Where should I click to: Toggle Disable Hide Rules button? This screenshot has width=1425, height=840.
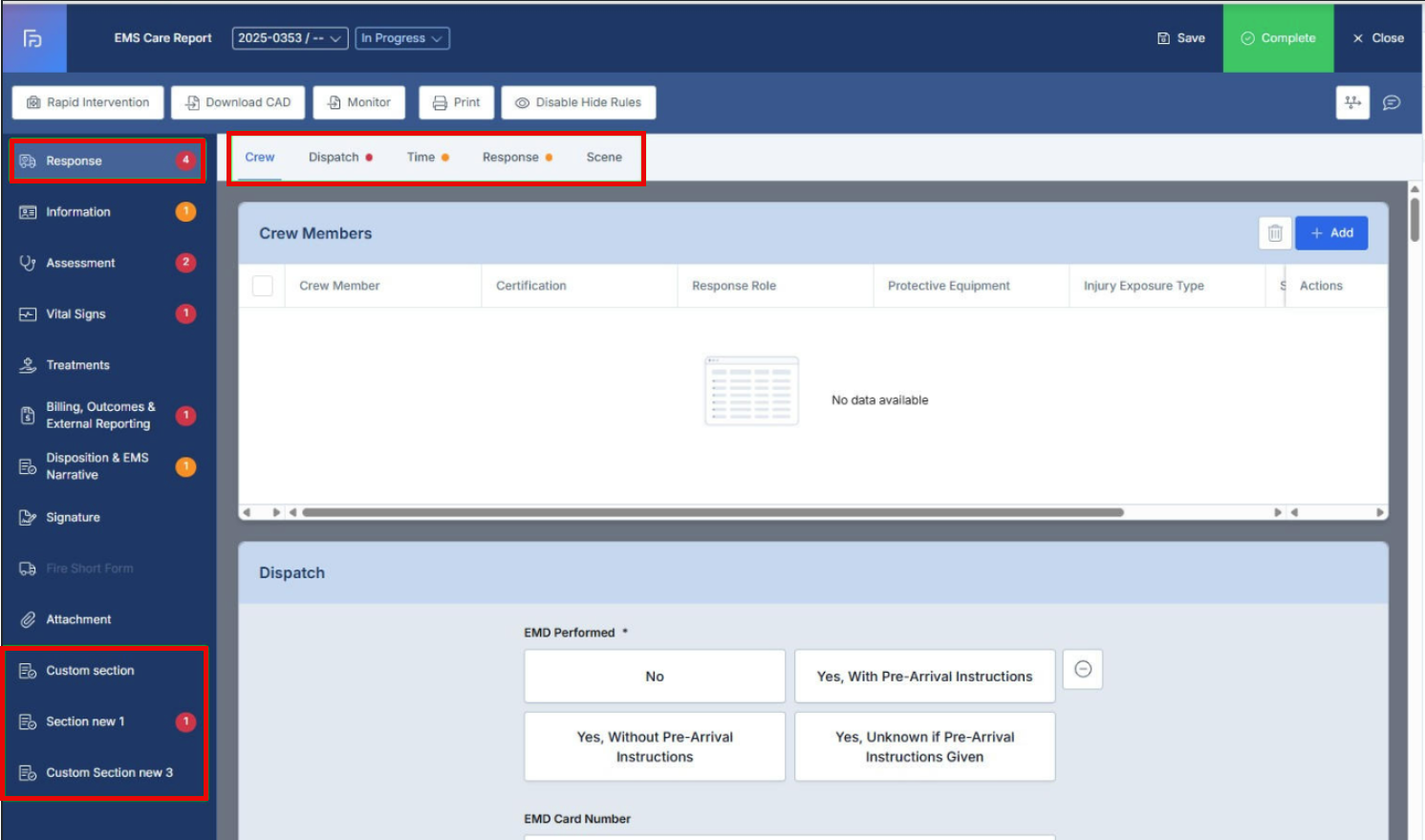[578, 102]
